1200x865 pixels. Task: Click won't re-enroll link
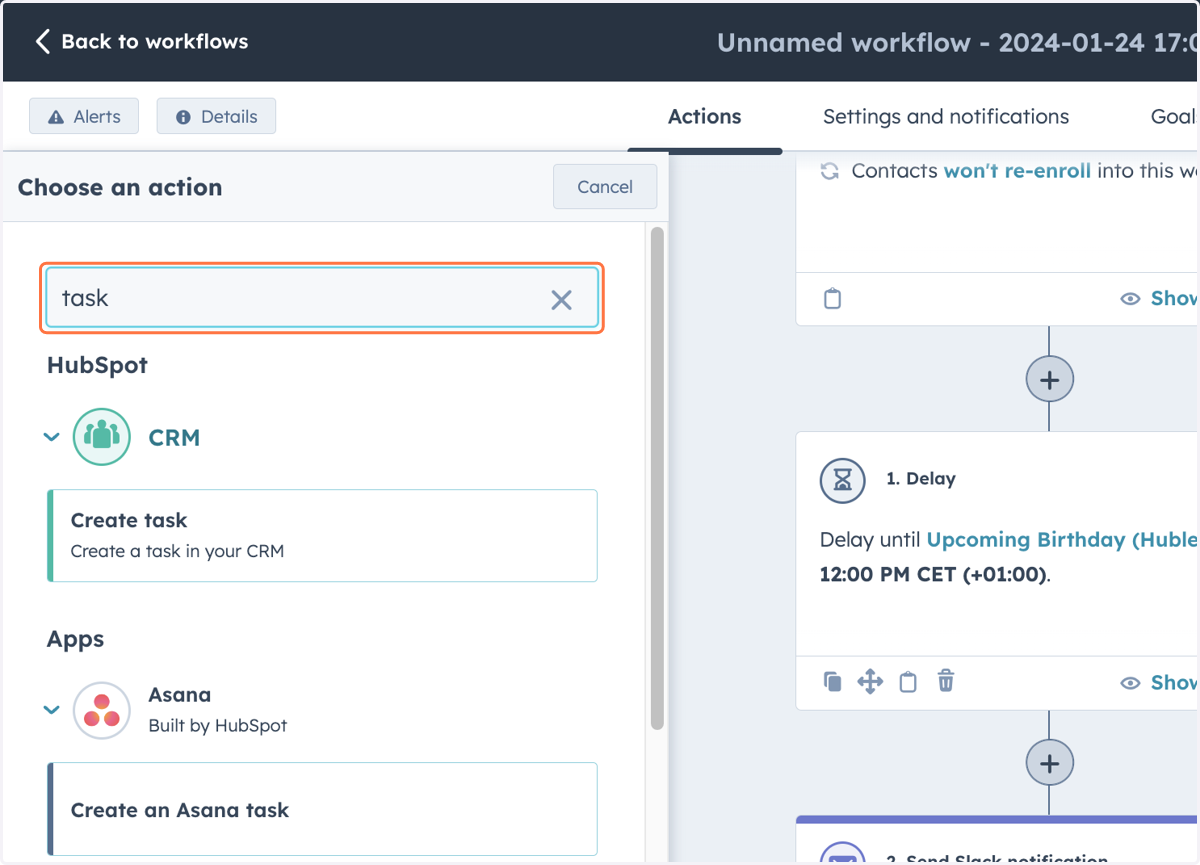point(1017,171)
